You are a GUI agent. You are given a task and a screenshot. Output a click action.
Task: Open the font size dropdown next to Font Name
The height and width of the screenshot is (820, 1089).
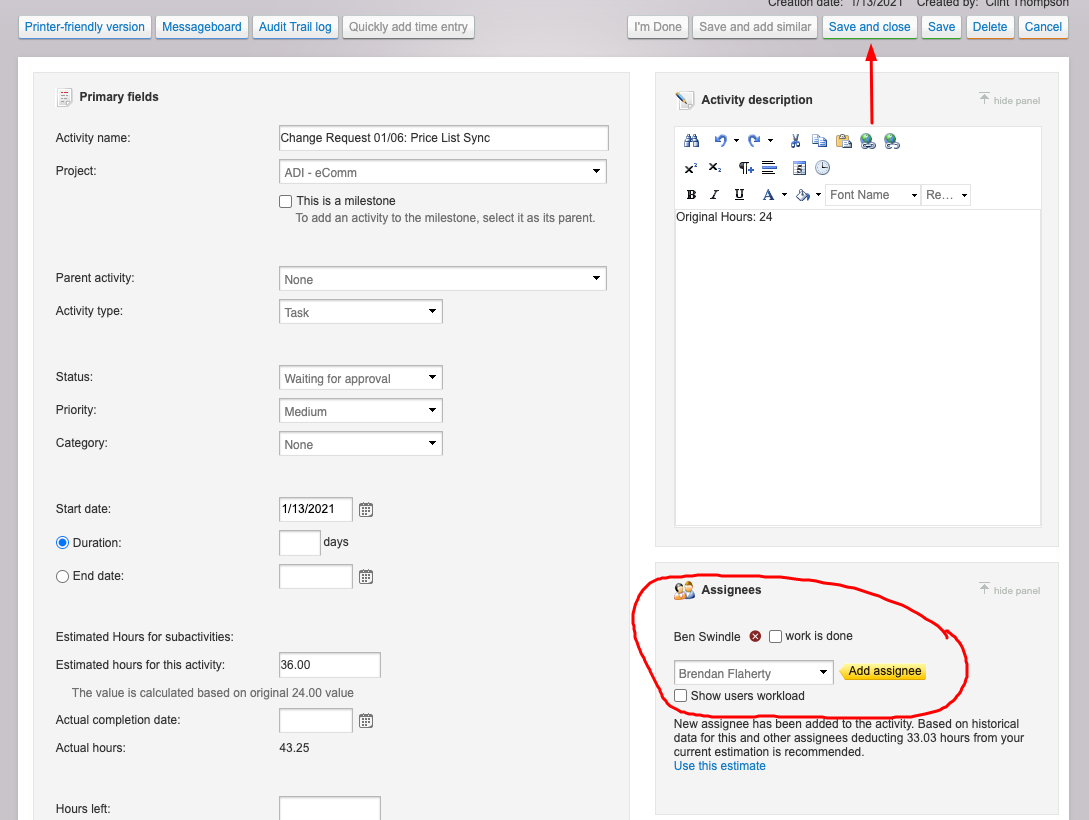click(946, 195)
